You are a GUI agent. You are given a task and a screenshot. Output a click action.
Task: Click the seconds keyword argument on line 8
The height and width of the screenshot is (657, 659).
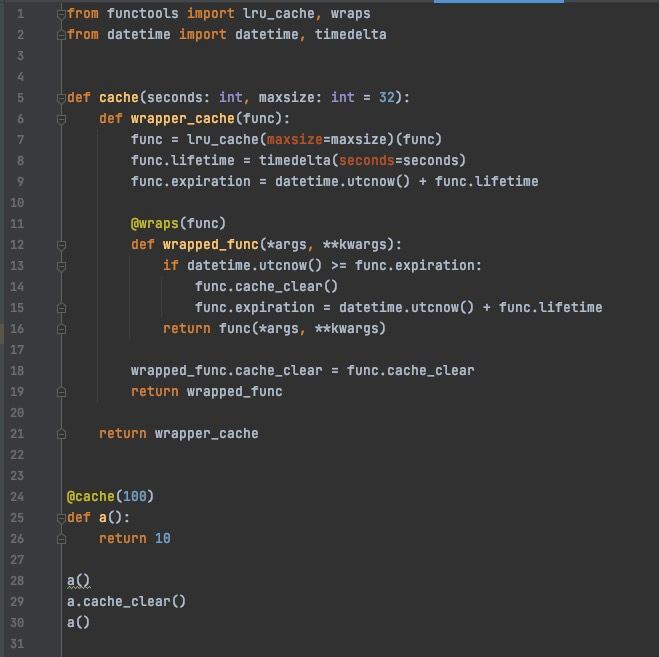(x=366, y=161)
